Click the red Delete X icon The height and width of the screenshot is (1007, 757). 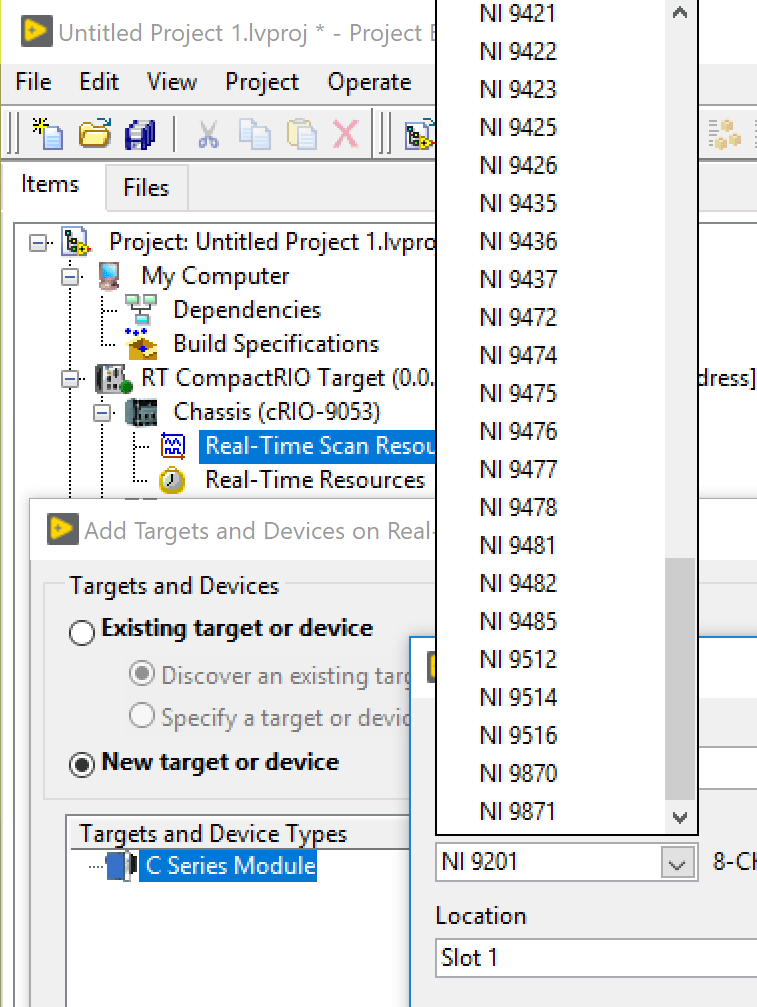(346, 135)
